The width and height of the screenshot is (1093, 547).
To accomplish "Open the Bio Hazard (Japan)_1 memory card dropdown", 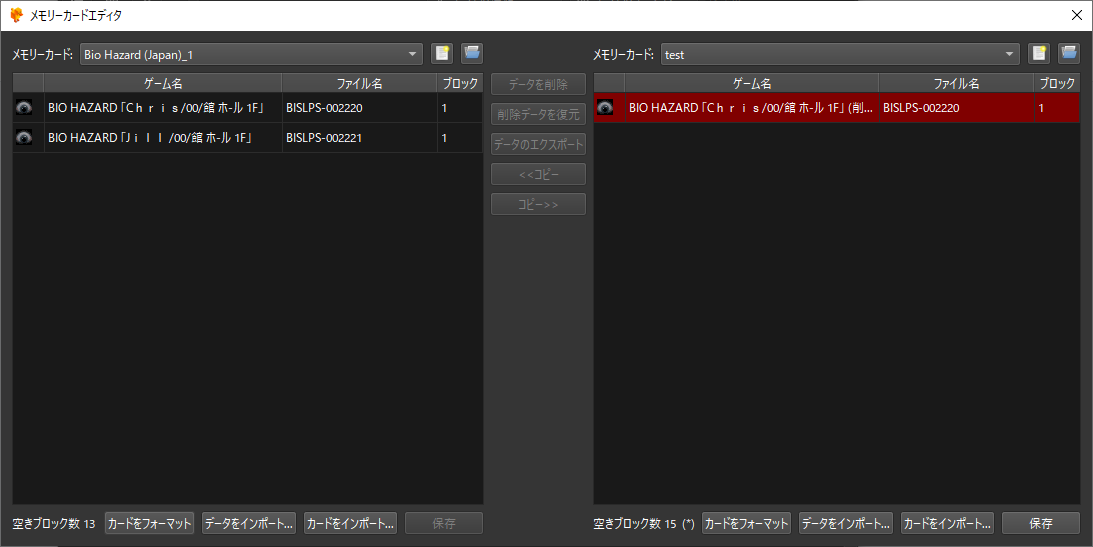I will point(252,54).
